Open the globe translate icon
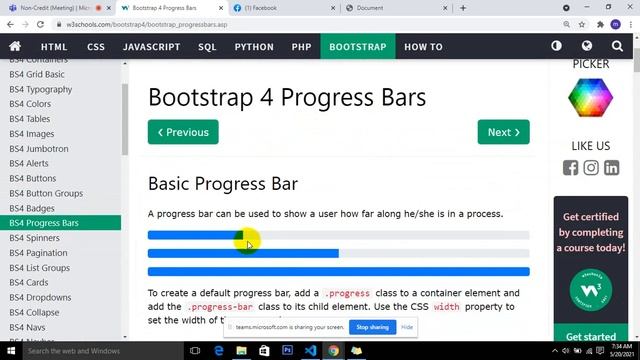This screenshot has height=360, width=640. [x=587, y=46]
